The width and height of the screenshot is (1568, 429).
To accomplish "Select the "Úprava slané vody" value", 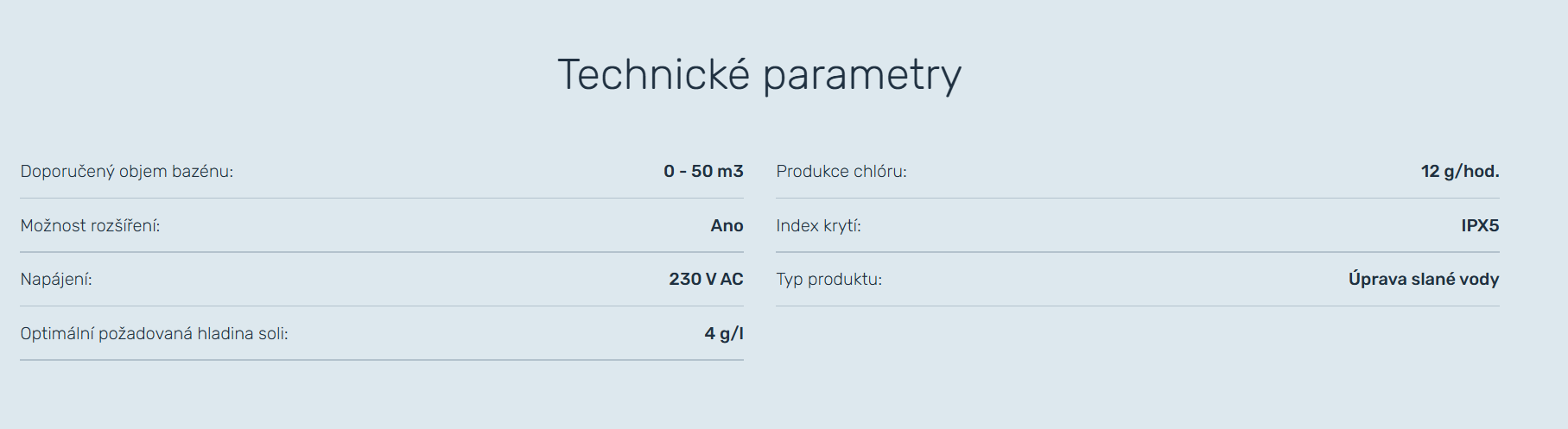I will tap(1424, 280).
